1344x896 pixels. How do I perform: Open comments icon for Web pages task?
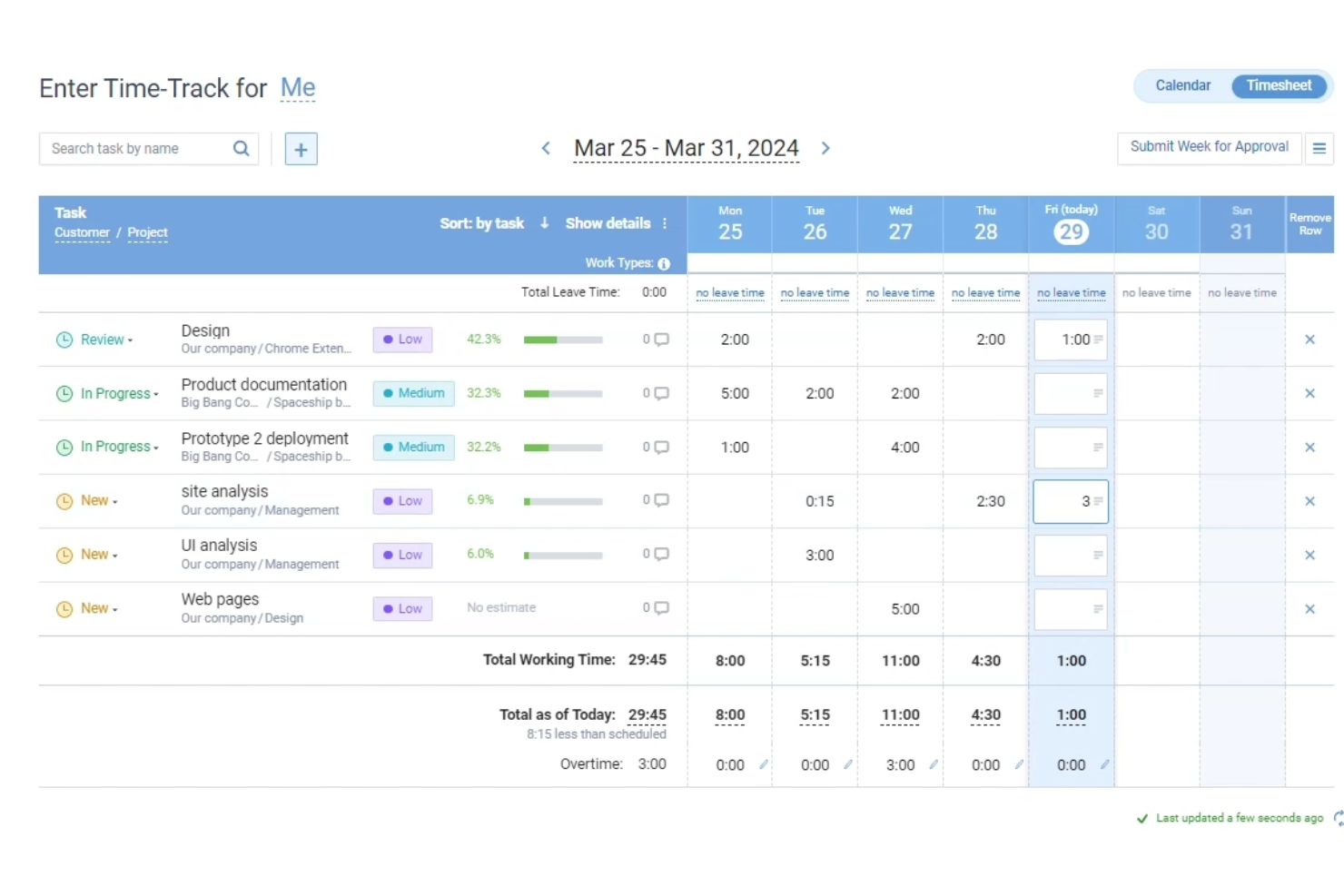[x=661, y=608]
